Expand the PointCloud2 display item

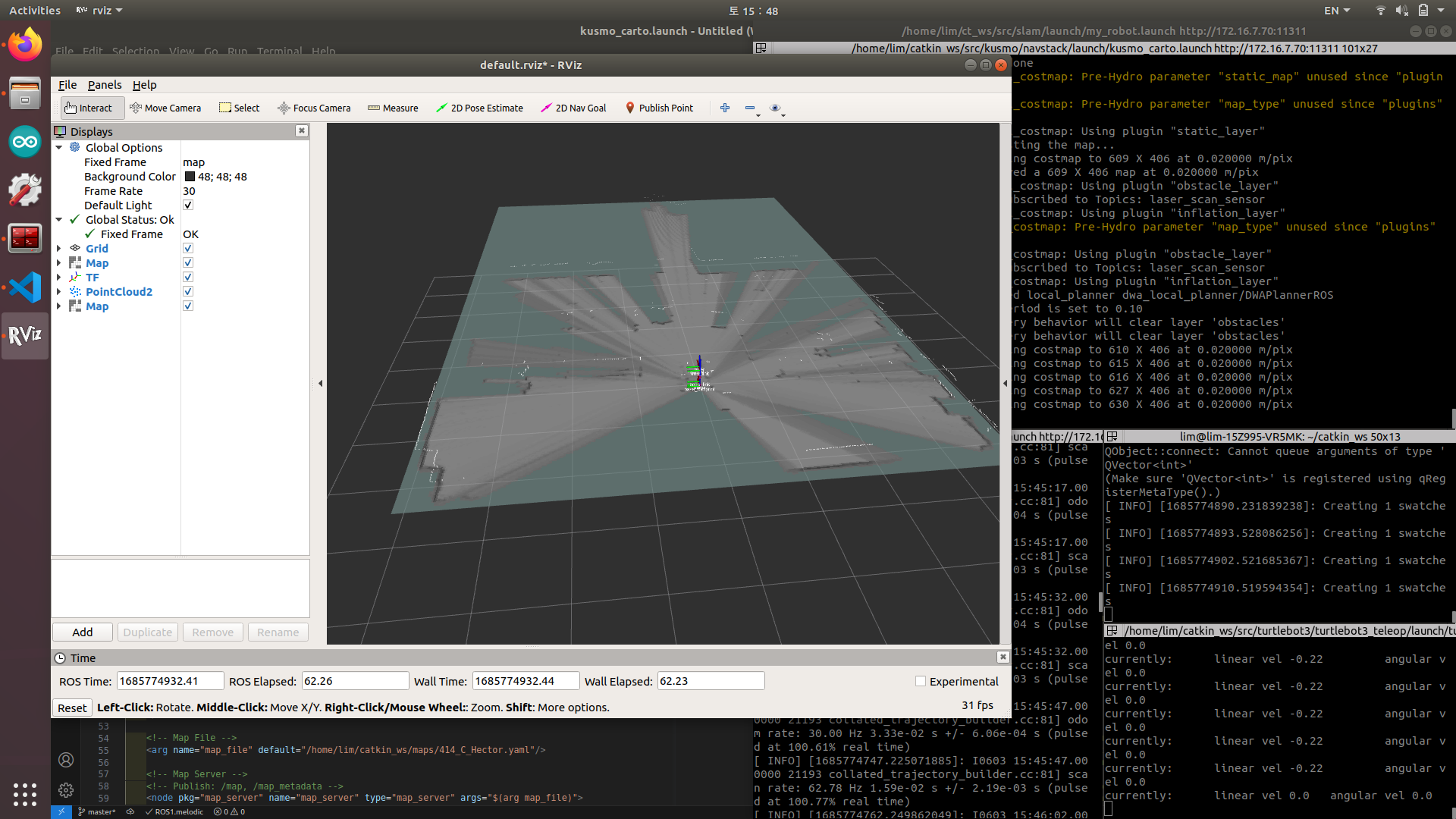[59, 292]
